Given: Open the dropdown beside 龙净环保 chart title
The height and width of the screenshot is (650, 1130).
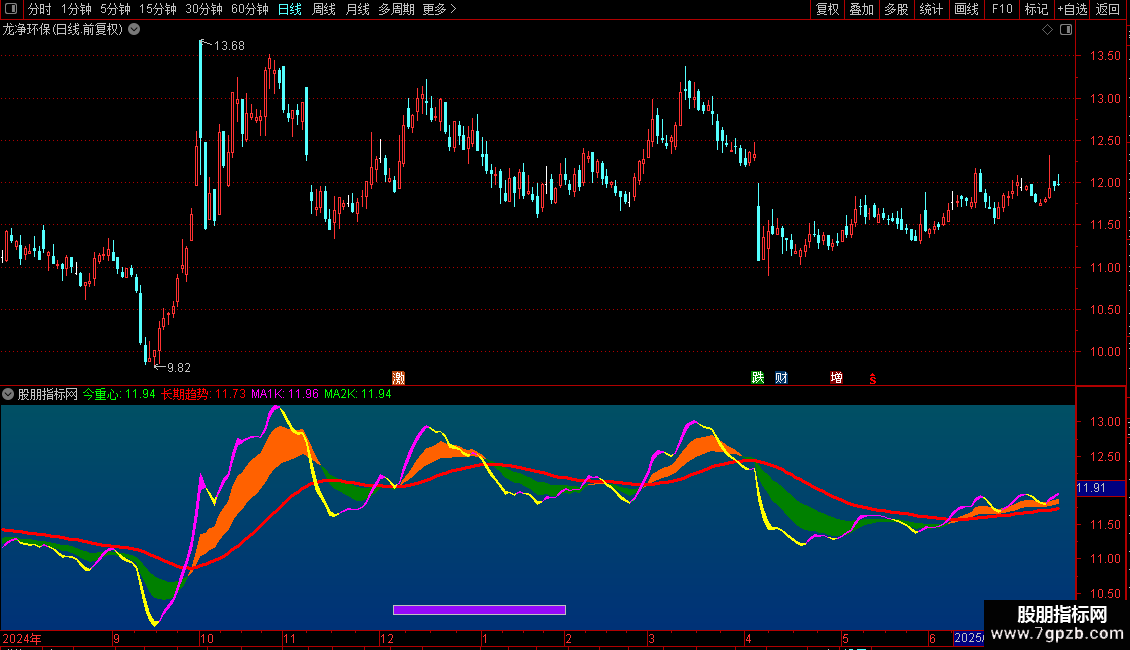Looking at the screenshot, I should pos(134,30).
